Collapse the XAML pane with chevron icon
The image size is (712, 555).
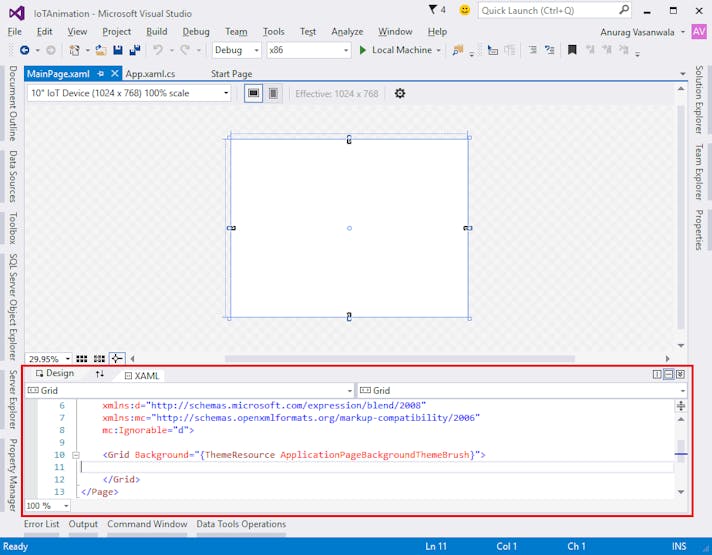tap(681, 374)
